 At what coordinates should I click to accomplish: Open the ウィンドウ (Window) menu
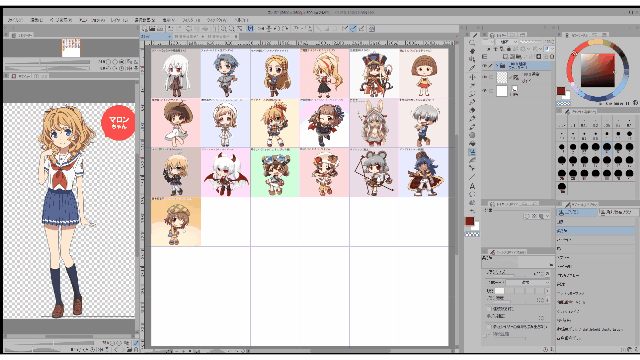[217, 20]
